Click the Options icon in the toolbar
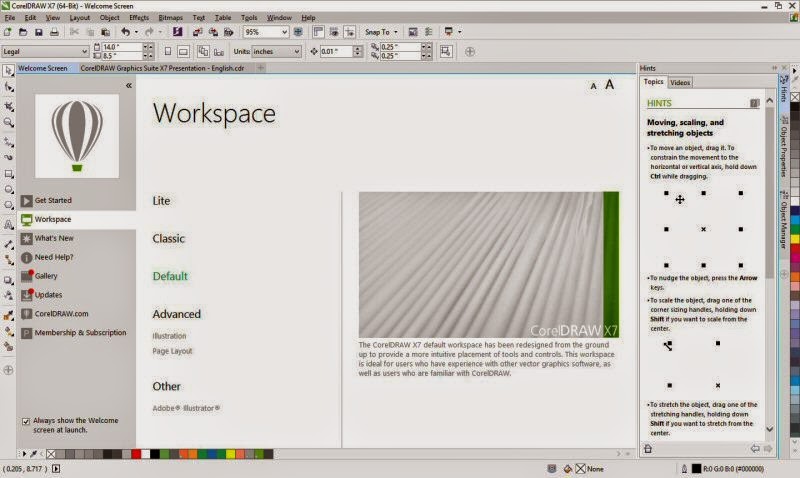 coord(429,32)
